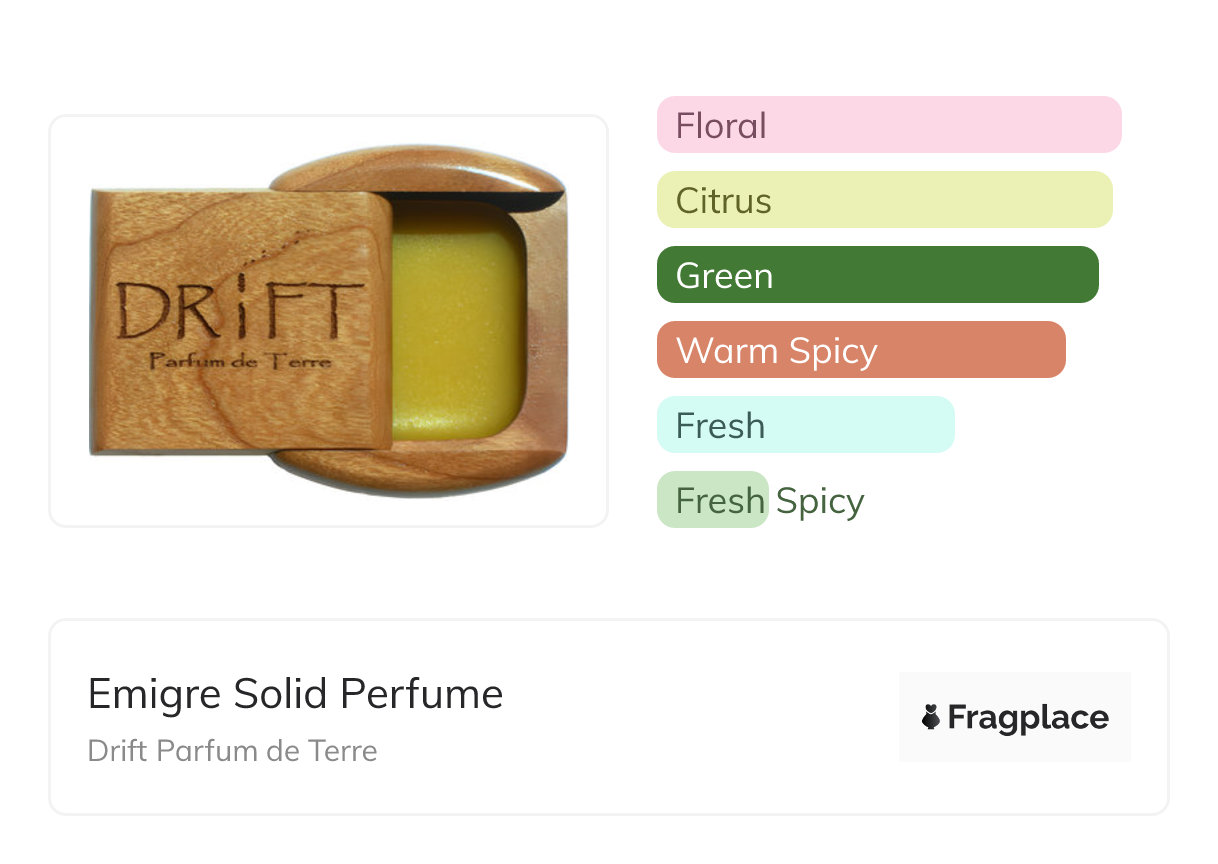Open the 'Drift Parfum de Terre' brand link
This screenshot has width=1218, height=864.
click(x=232, y=751)
